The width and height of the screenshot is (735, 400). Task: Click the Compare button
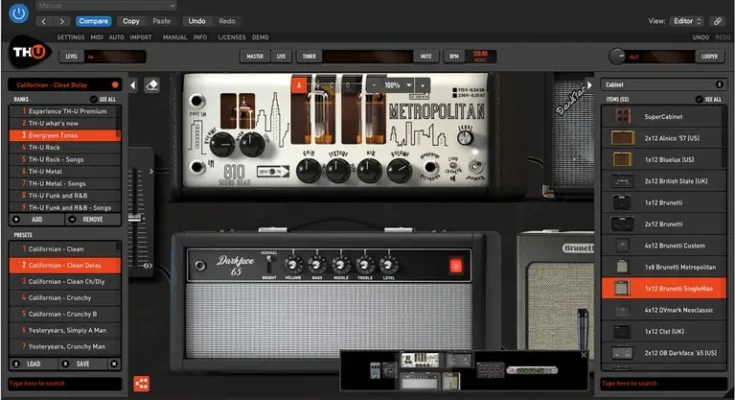[93, 20]
